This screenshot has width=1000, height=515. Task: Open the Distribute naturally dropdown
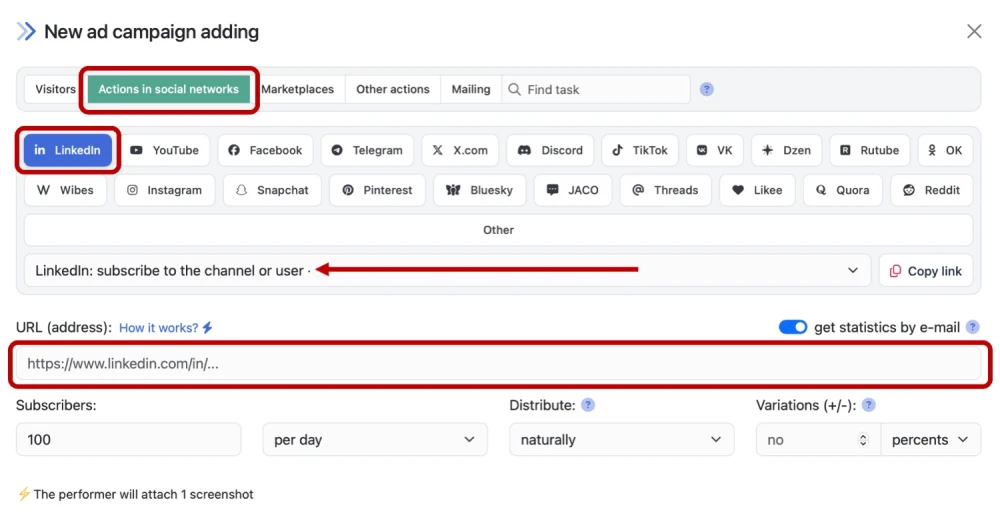[x=620, y=440]
